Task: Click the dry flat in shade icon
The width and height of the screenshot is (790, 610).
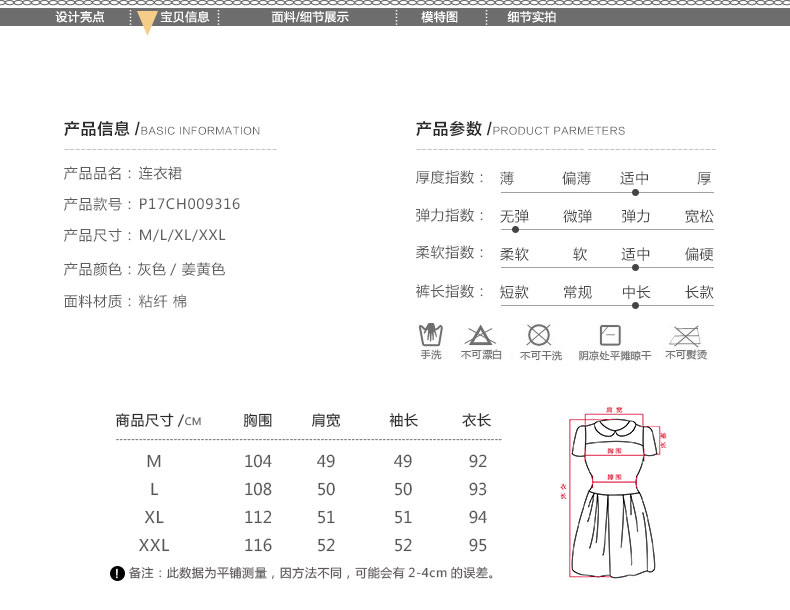Action: click(x=610, y=335)
